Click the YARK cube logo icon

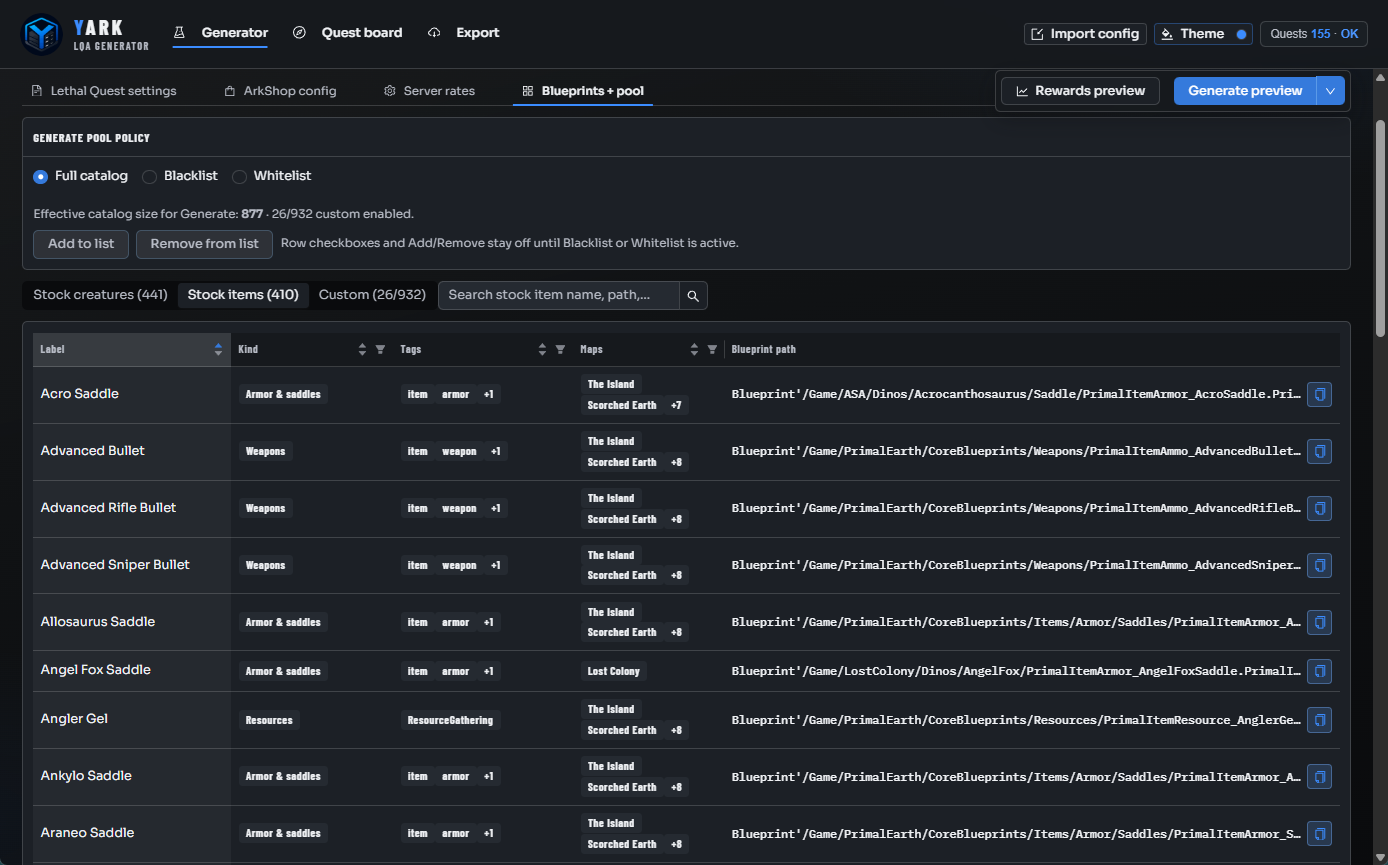click(x=42, y=34)
